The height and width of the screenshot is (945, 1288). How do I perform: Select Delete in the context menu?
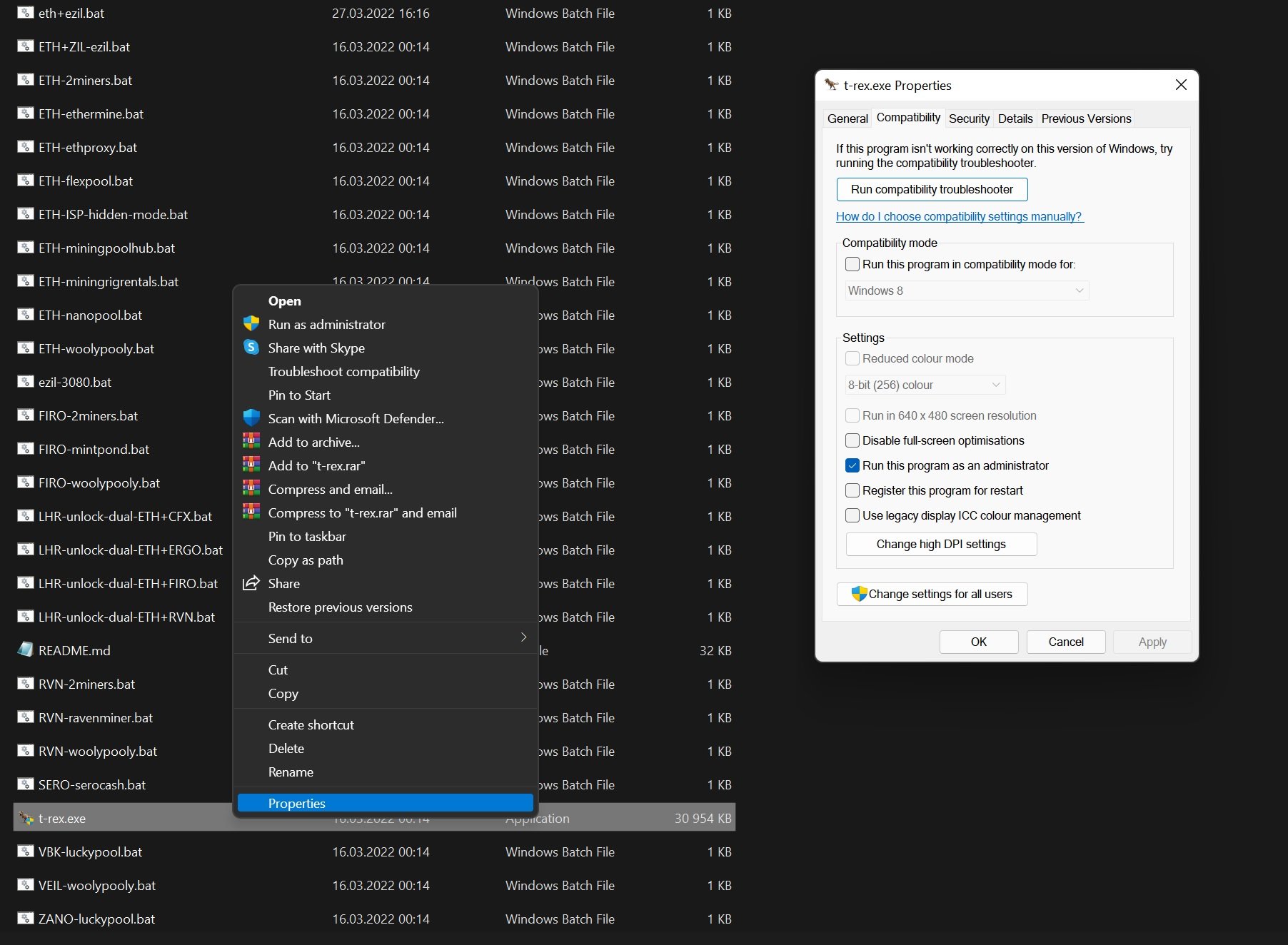tap(386, 748)
